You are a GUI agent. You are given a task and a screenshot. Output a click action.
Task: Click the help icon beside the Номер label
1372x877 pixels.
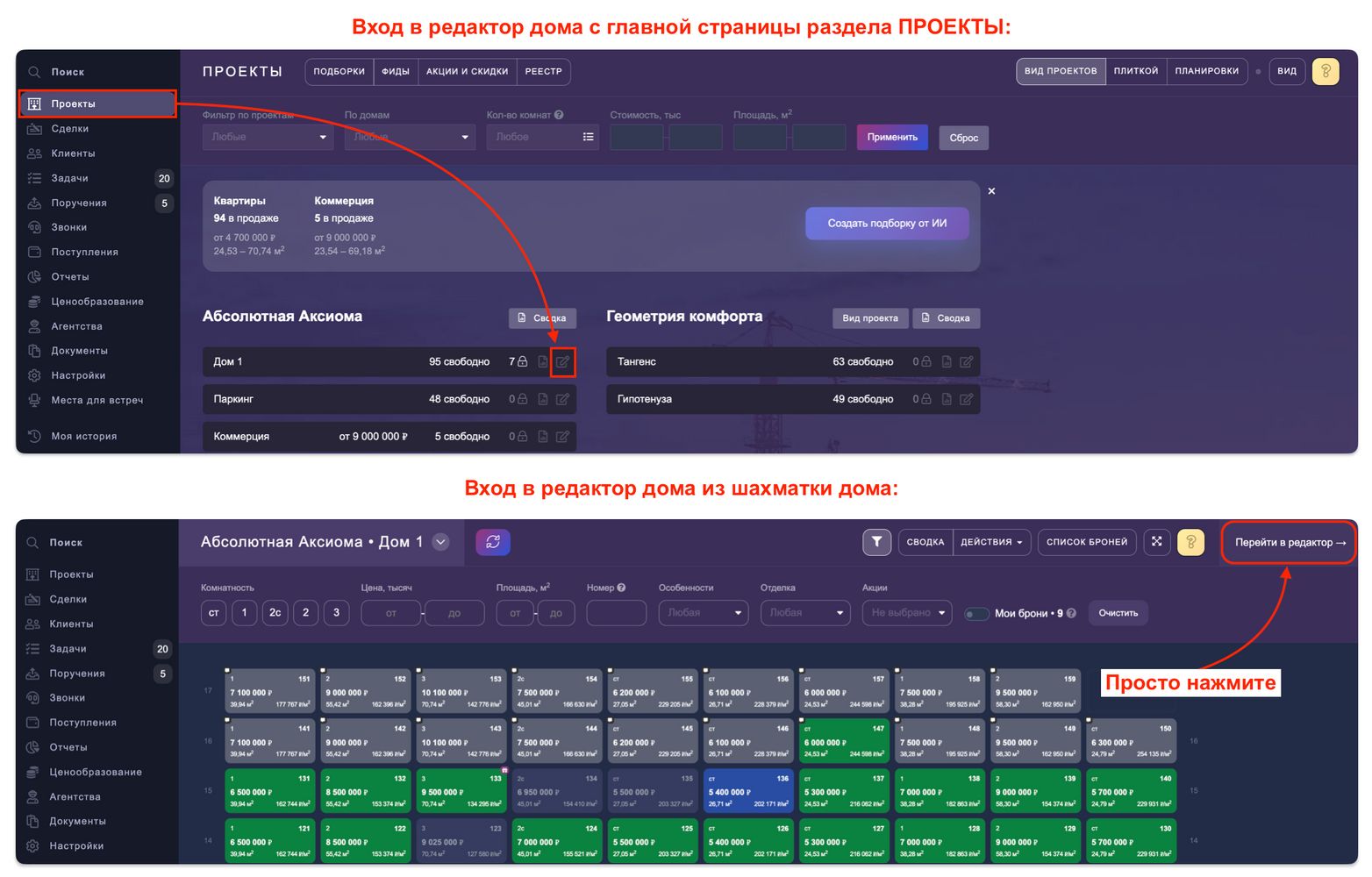coord(621,588)
